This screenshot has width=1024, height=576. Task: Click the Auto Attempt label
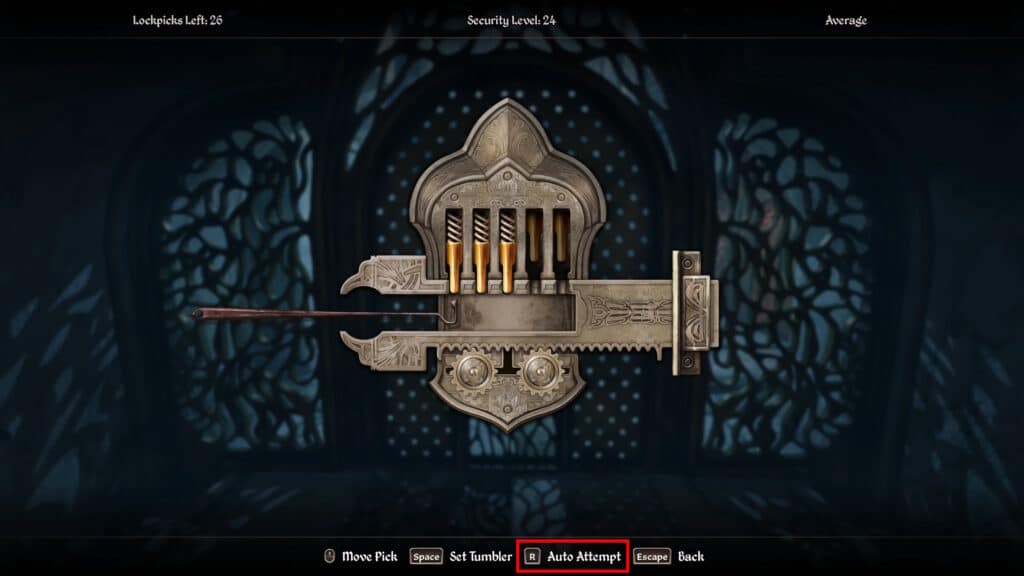pyautogui.click(x=584, y=557)
